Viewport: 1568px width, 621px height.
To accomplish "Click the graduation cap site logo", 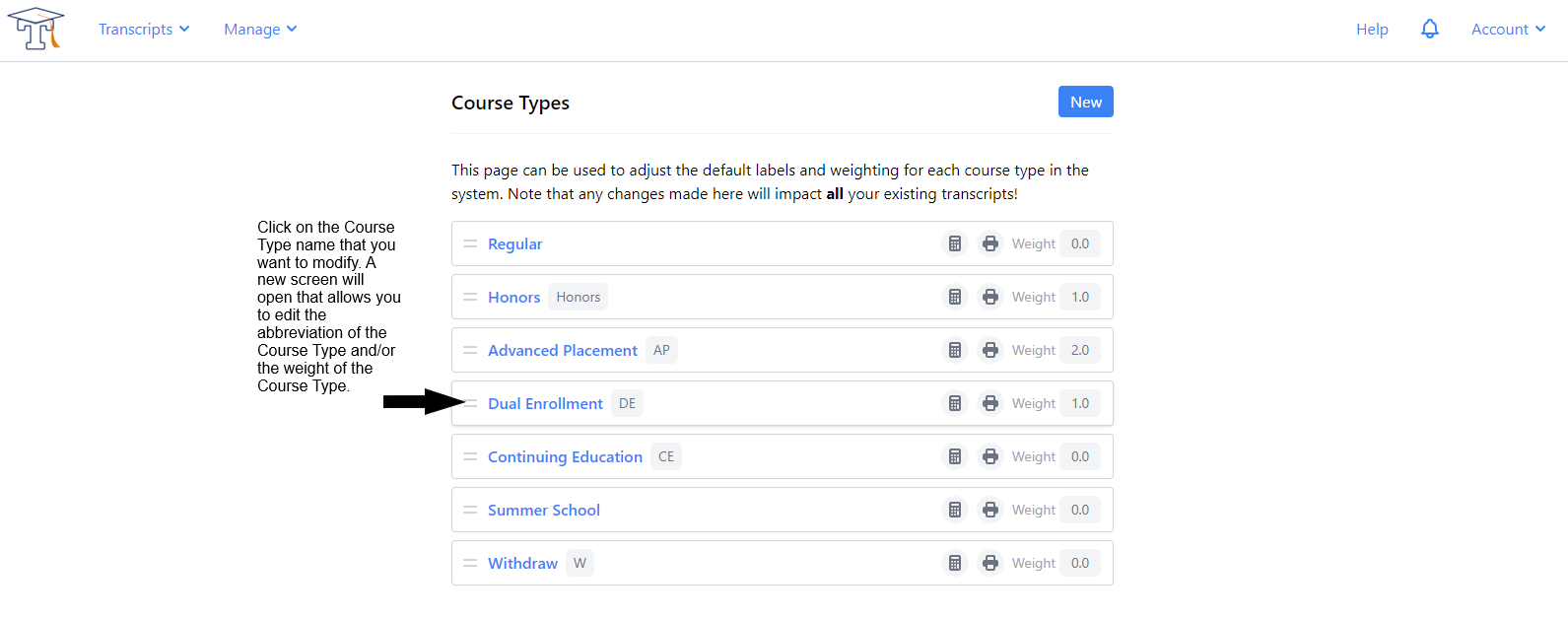I will 35,29.
